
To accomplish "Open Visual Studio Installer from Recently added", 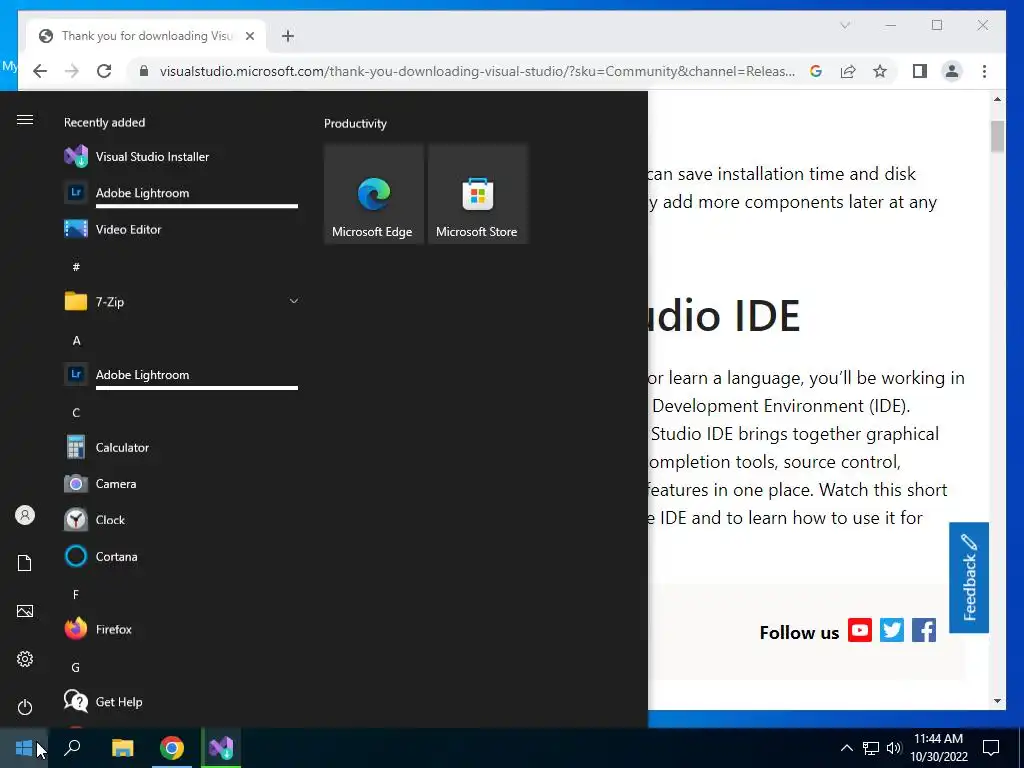I will (x=181, y=157).
